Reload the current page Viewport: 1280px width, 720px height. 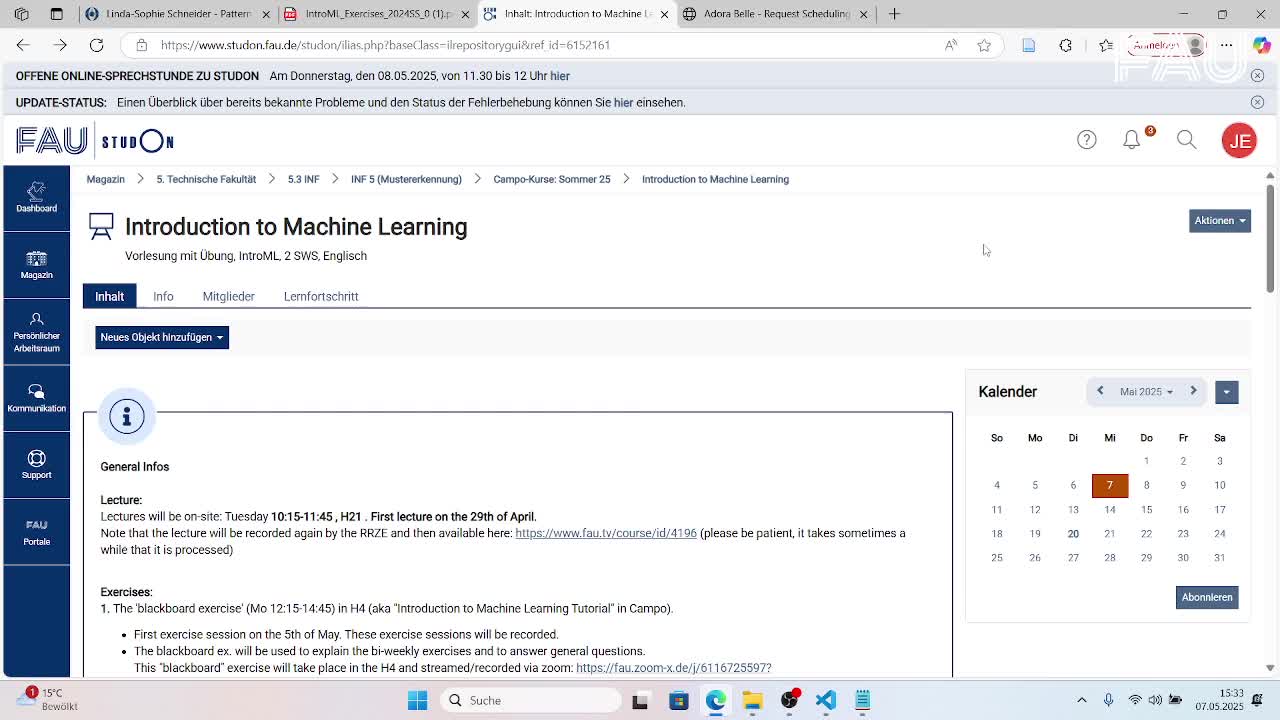point(96,45)
